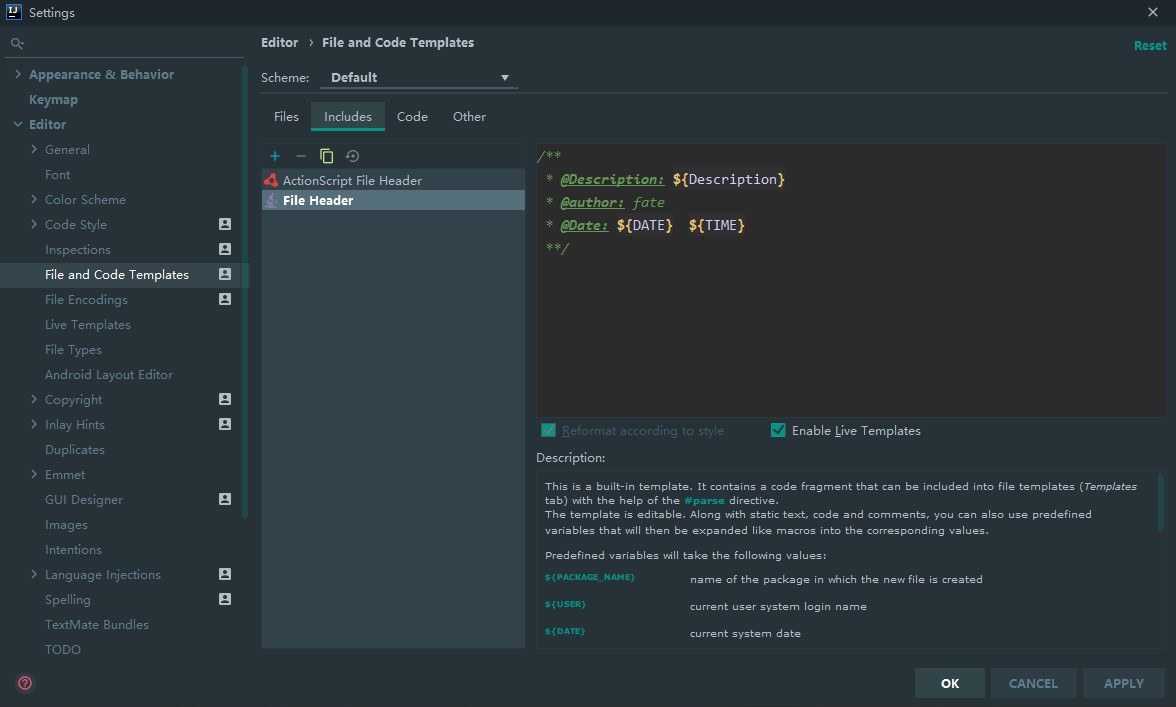Click the CANCEL button
Screen dimensions: 1176x707
(1034, 683)
